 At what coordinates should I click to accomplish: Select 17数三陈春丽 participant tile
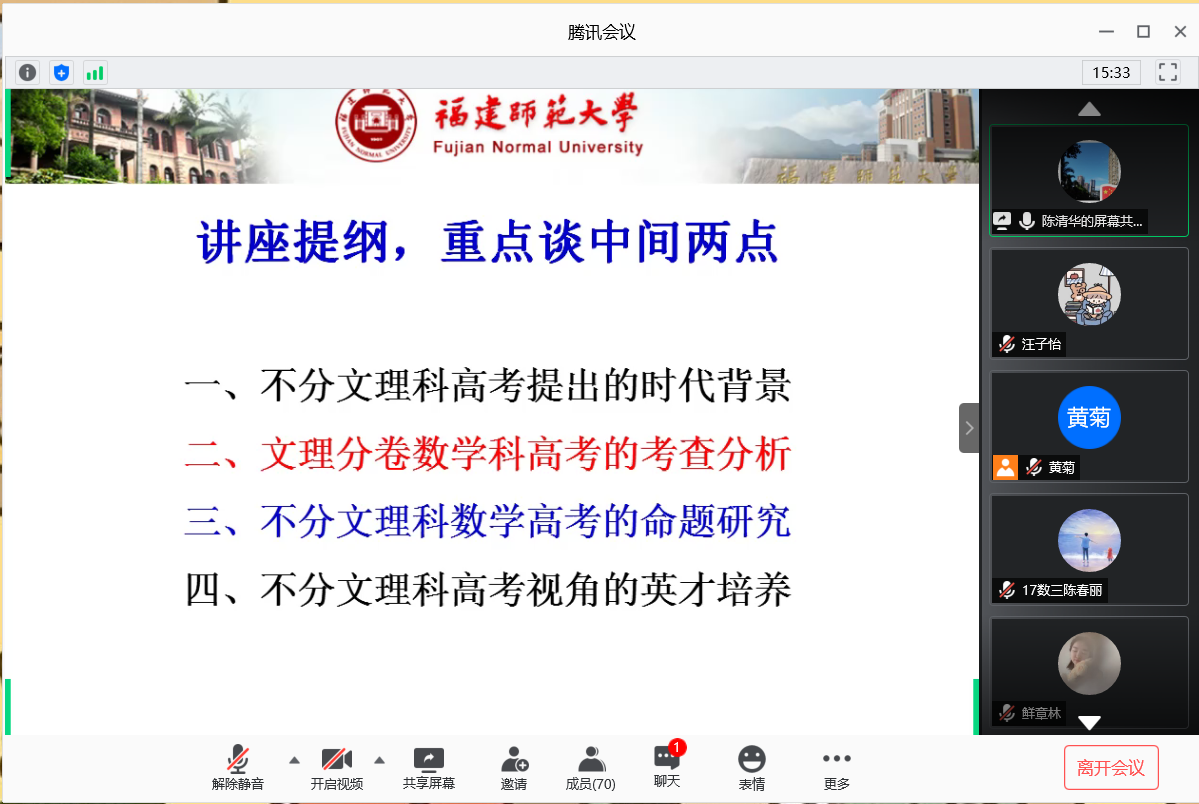pyautogui.click(x=1089, y=549)
